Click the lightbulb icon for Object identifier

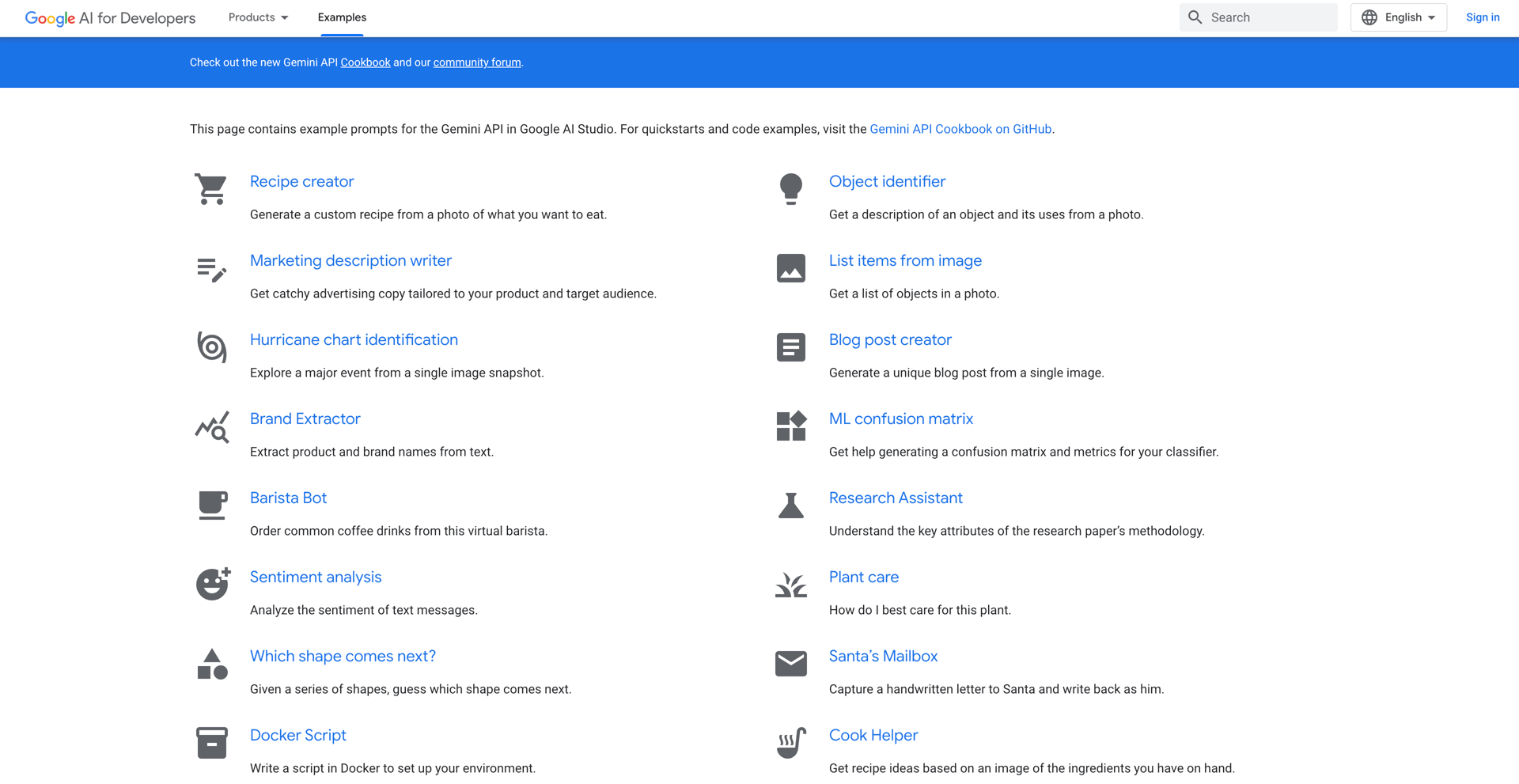point(790,189)
